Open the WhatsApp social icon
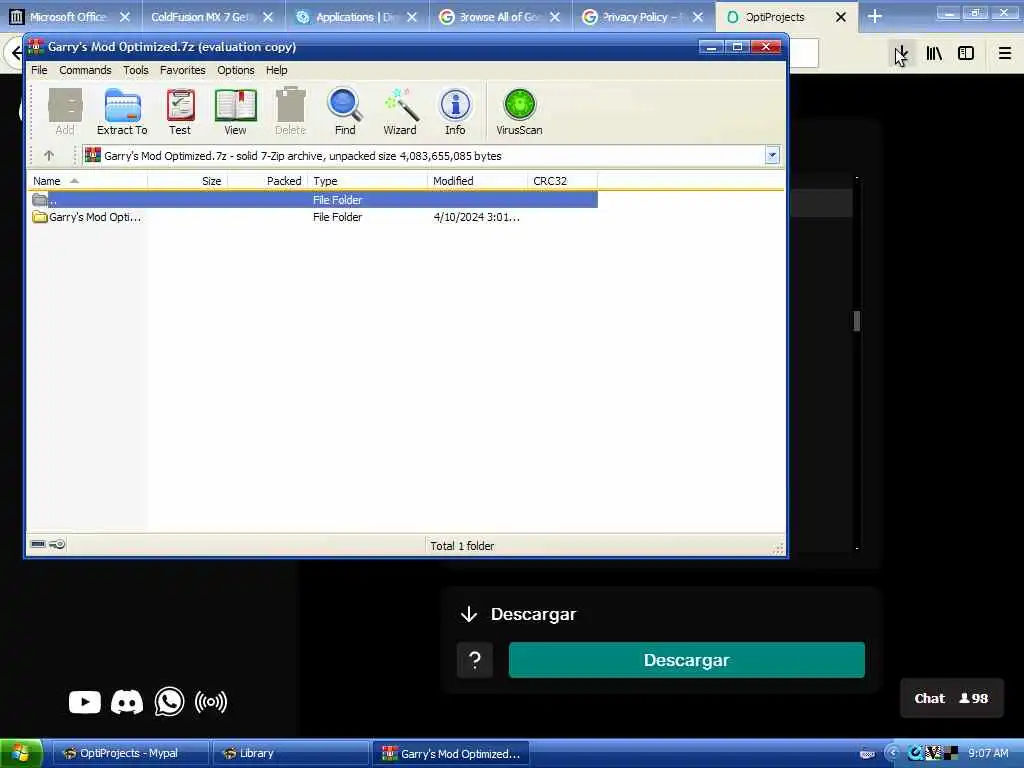 169,702
